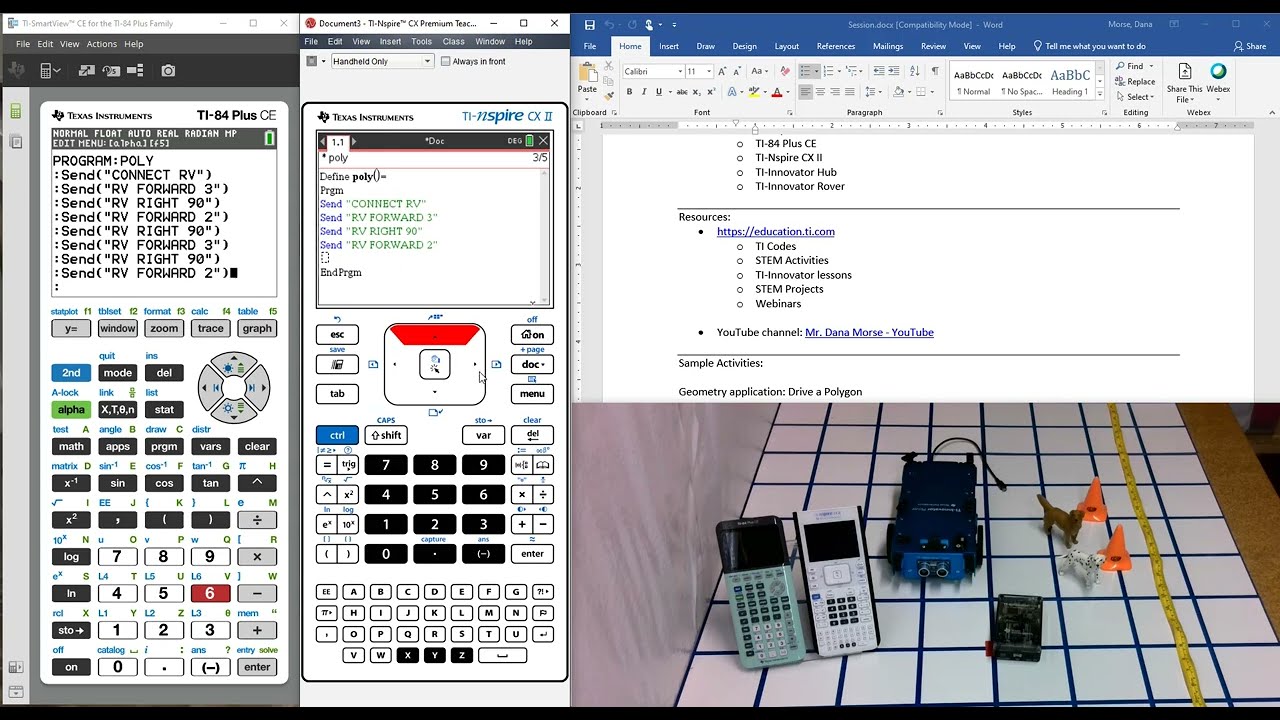Click the 2nd key on TI-84 keypad
This screenshot has height=720, width=1280.
pos(71,373)
